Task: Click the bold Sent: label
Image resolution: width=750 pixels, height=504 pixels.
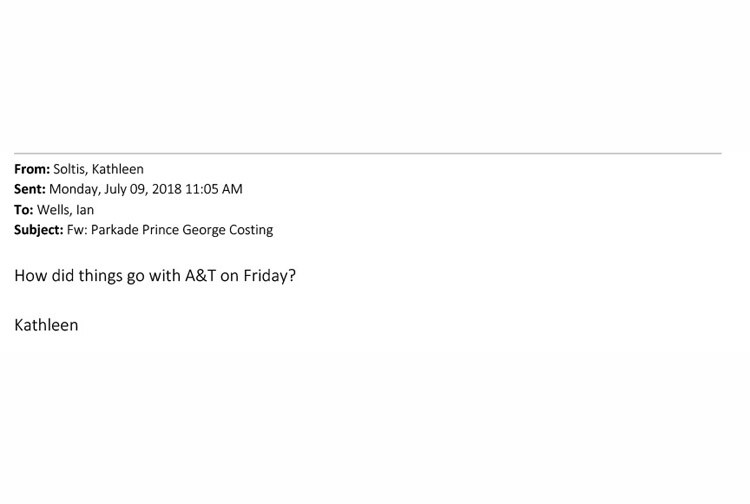Action: 30,189
